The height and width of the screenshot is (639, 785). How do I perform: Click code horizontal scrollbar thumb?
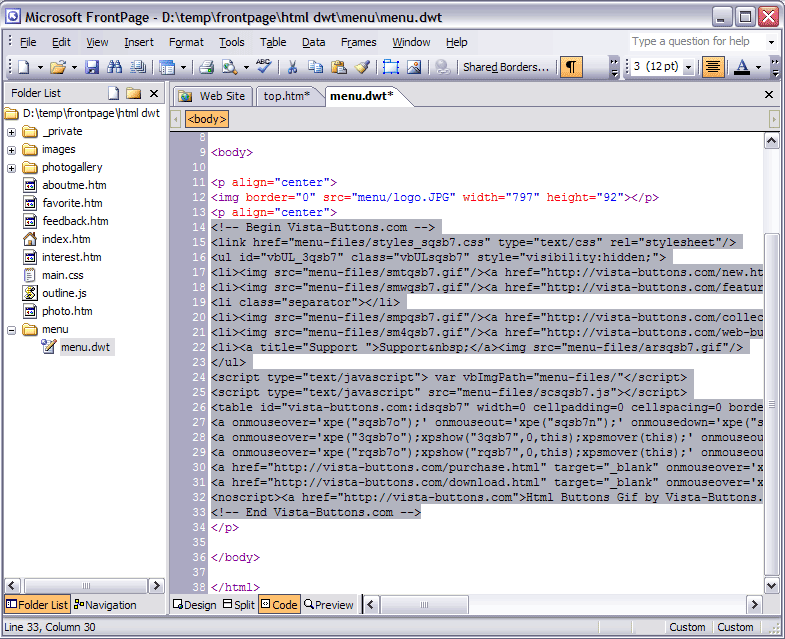click(x=424, y=605)
